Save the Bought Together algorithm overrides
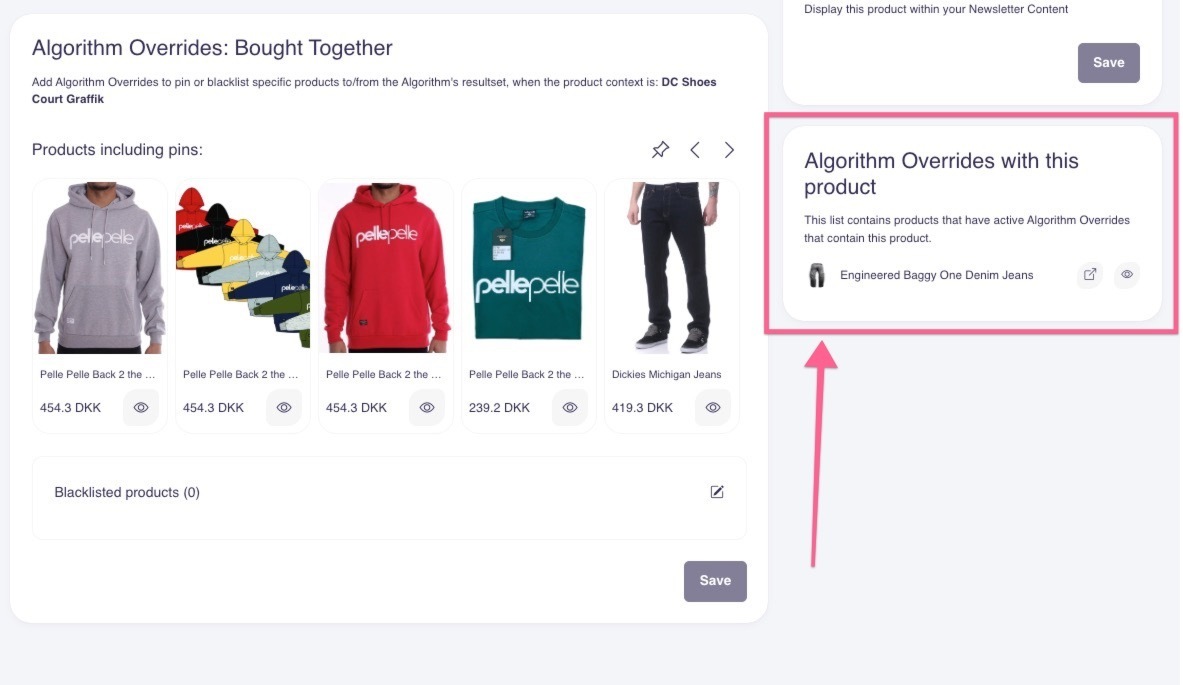Image resolution: width=1183 pixels, height=685 pixels. tap(715, 581)
